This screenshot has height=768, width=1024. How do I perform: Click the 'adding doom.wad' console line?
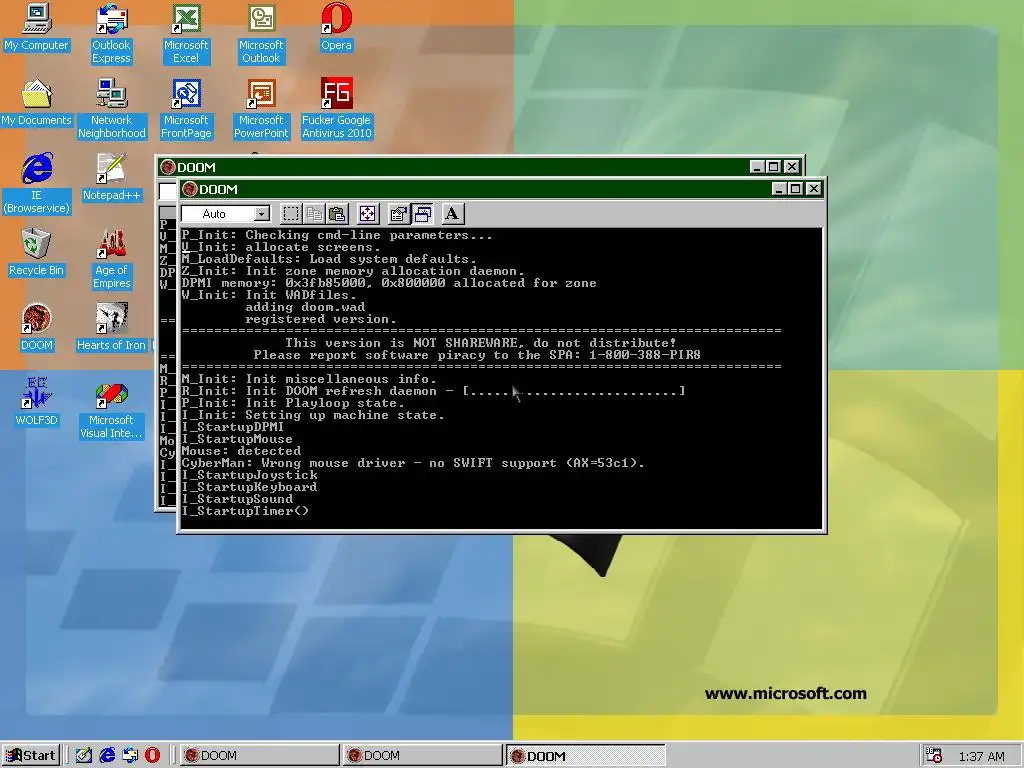click(305, 307)
